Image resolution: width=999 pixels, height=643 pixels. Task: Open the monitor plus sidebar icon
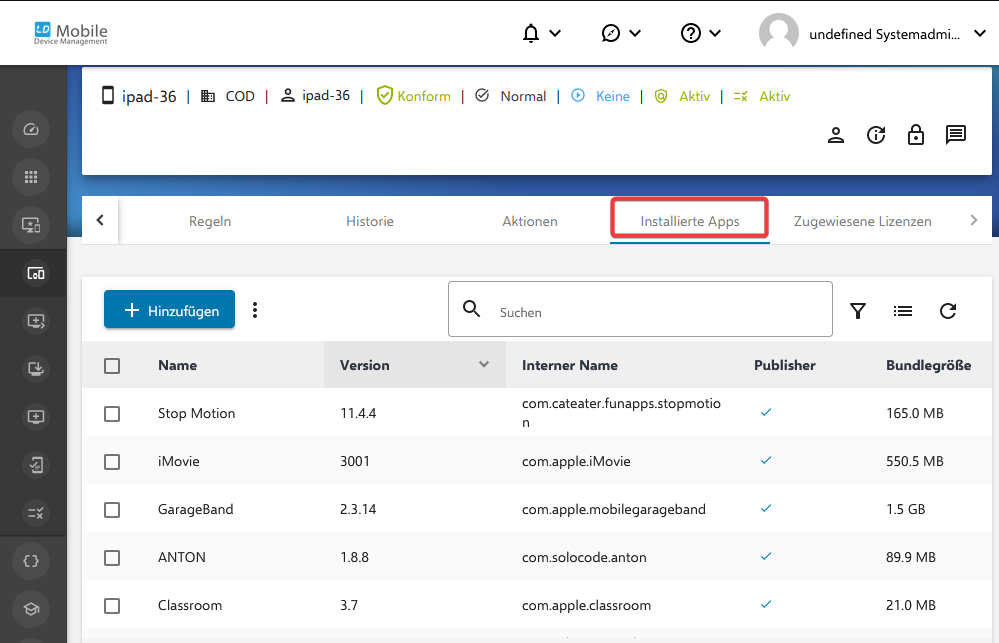[x=36, y=417]
